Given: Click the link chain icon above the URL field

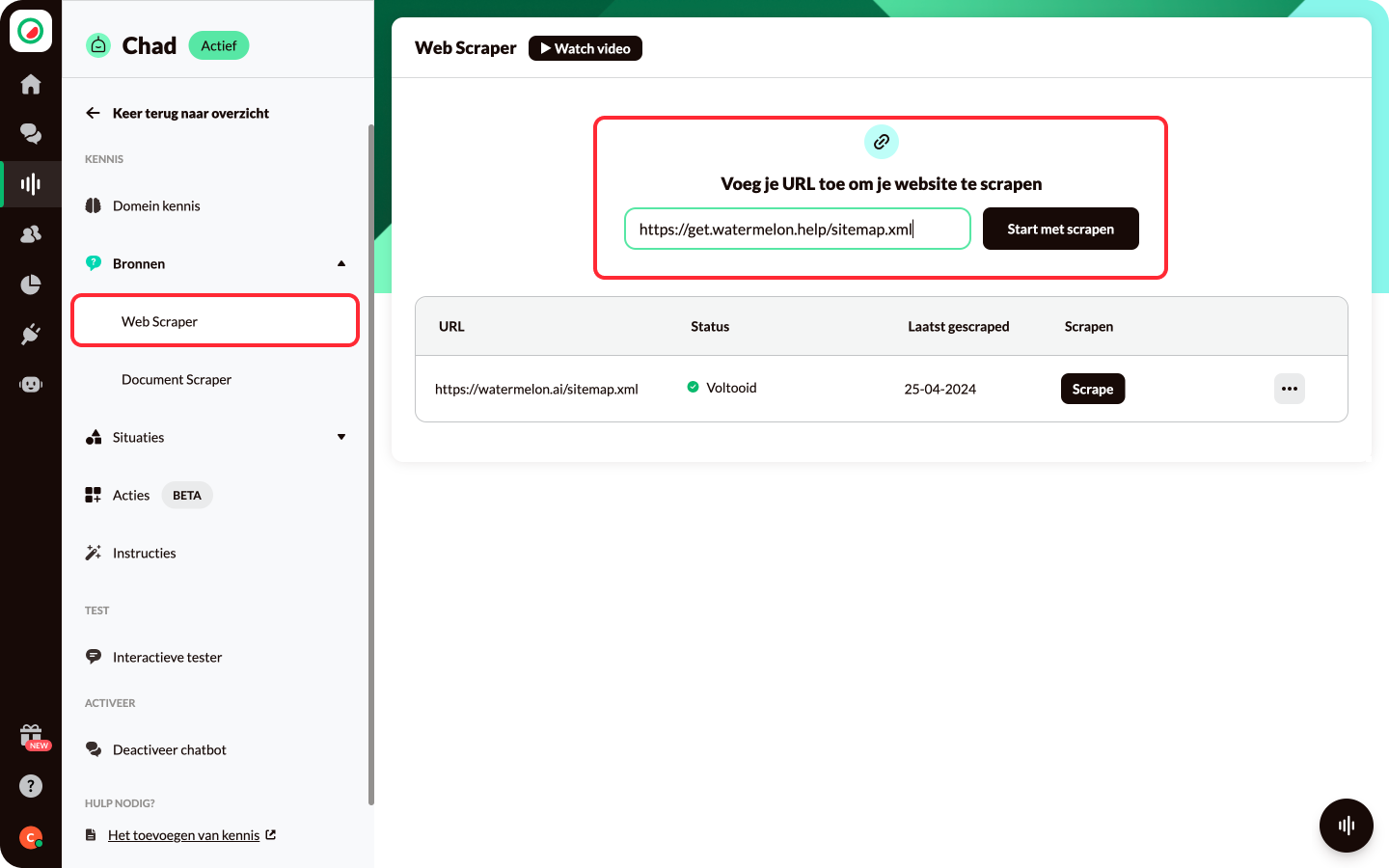Looking at the screenshot, I should coord(882,142).
